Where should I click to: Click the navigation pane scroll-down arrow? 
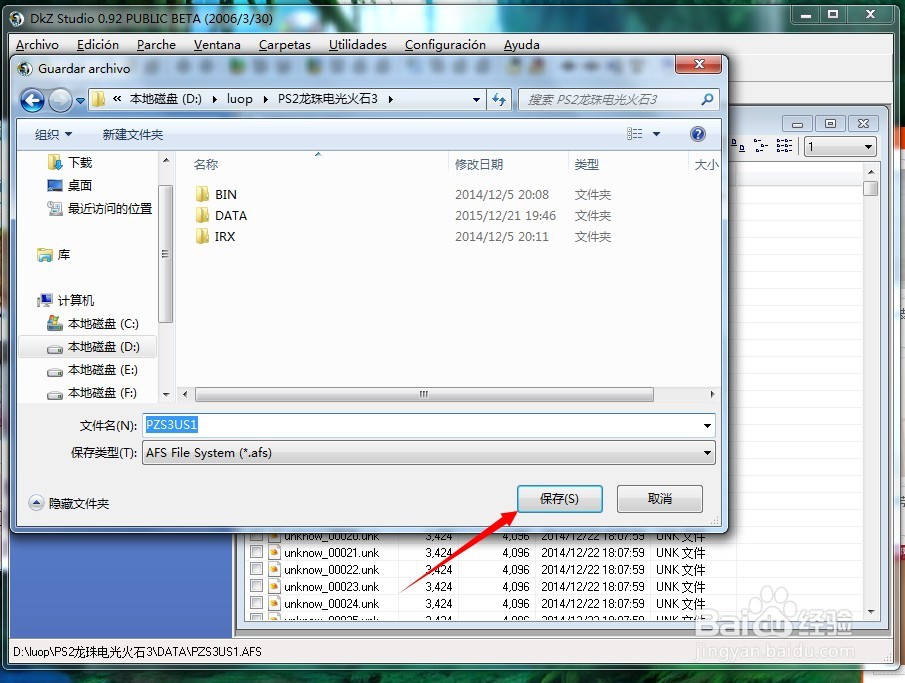pos(166,395)
